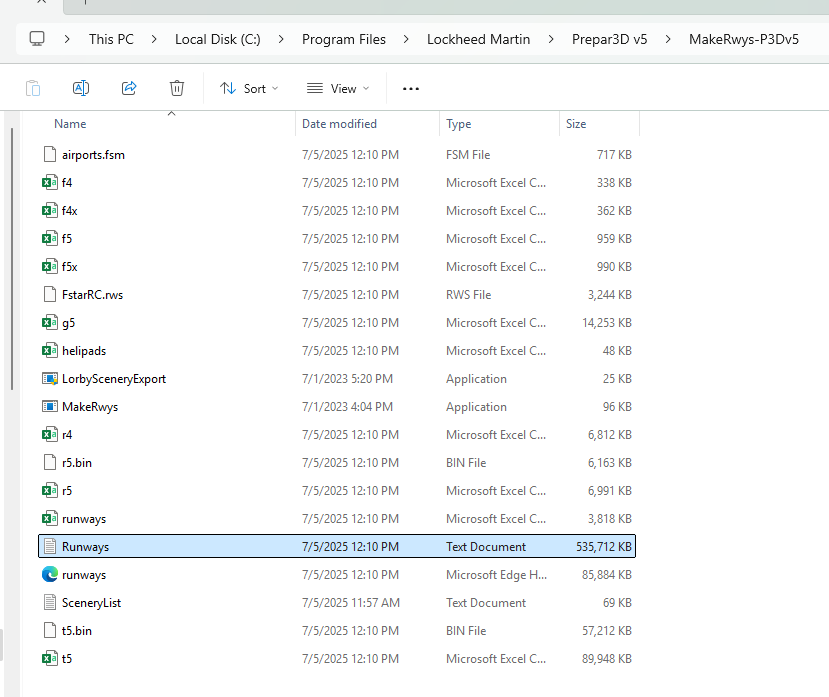The height and width of the screenshot is (697, 829).
Task: Click the Rename toolbar icon
Action: coord(81,88)
